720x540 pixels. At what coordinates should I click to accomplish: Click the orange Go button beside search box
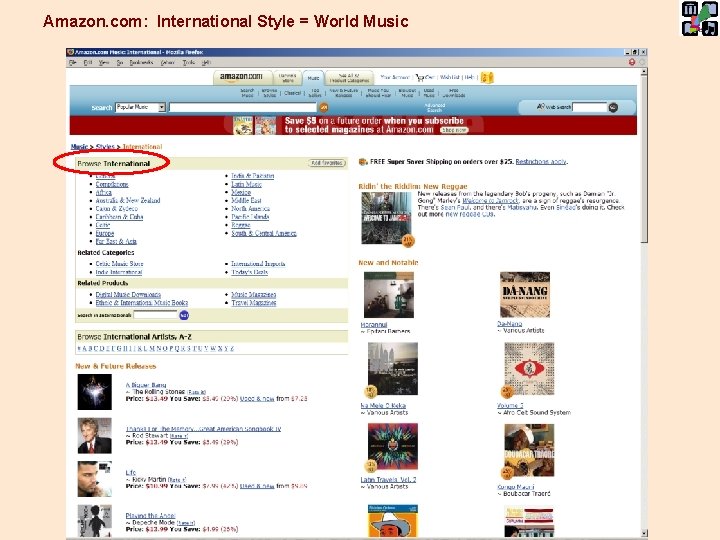(x=324, y=107)
